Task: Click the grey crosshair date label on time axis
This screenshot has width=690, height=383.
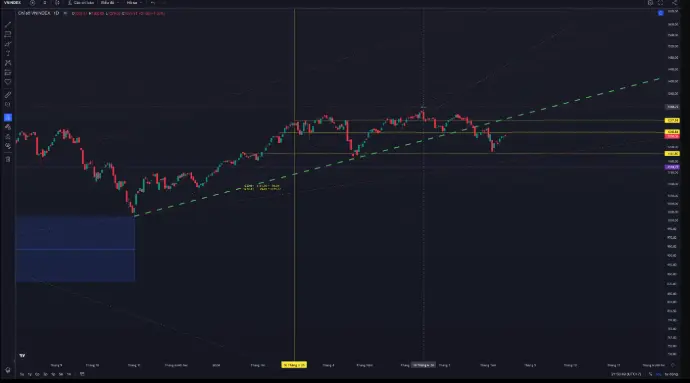Action: [x=423, y=365]
